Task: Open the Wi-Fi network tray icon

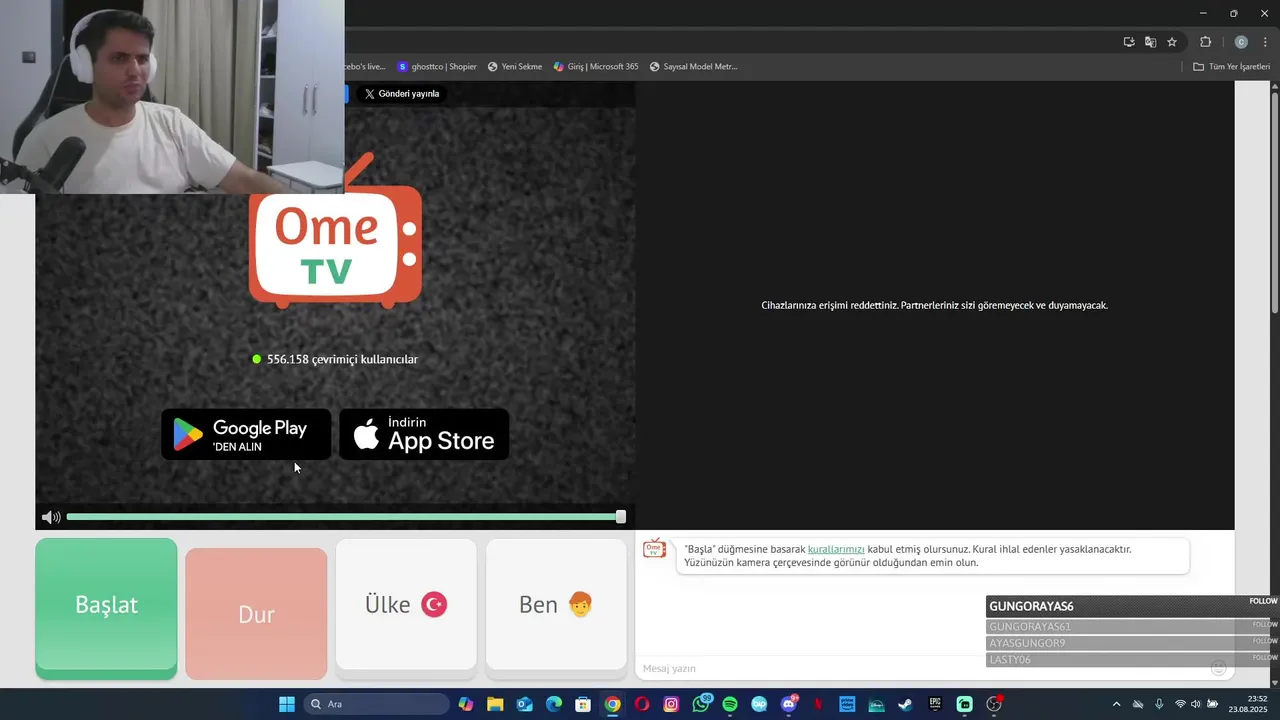Action: 1180,704
